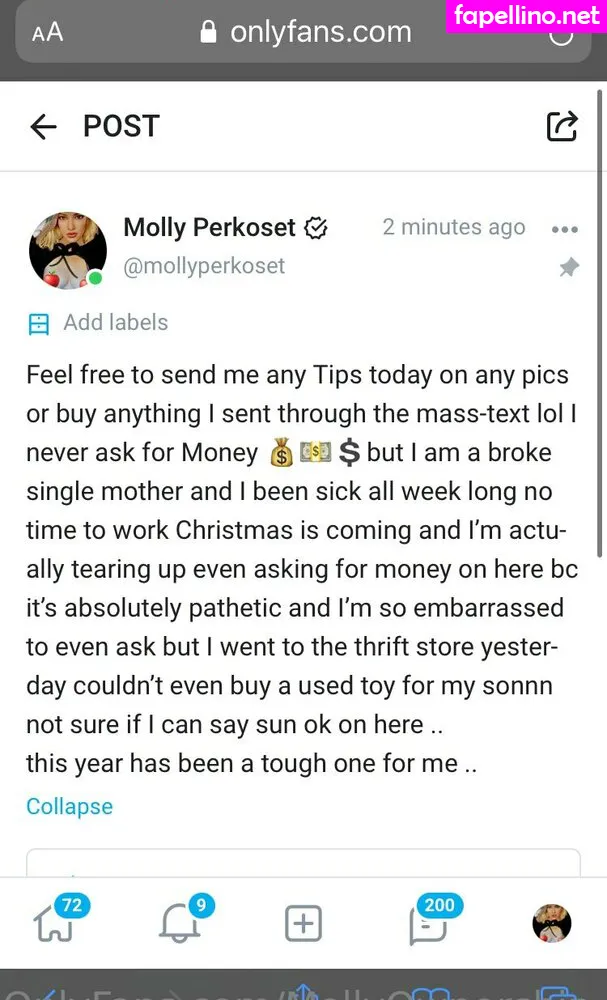Open the three-dot post options menu
The height and width of the screenshot is (1000, 607).
pyautogui.click(x=565, y=229)
